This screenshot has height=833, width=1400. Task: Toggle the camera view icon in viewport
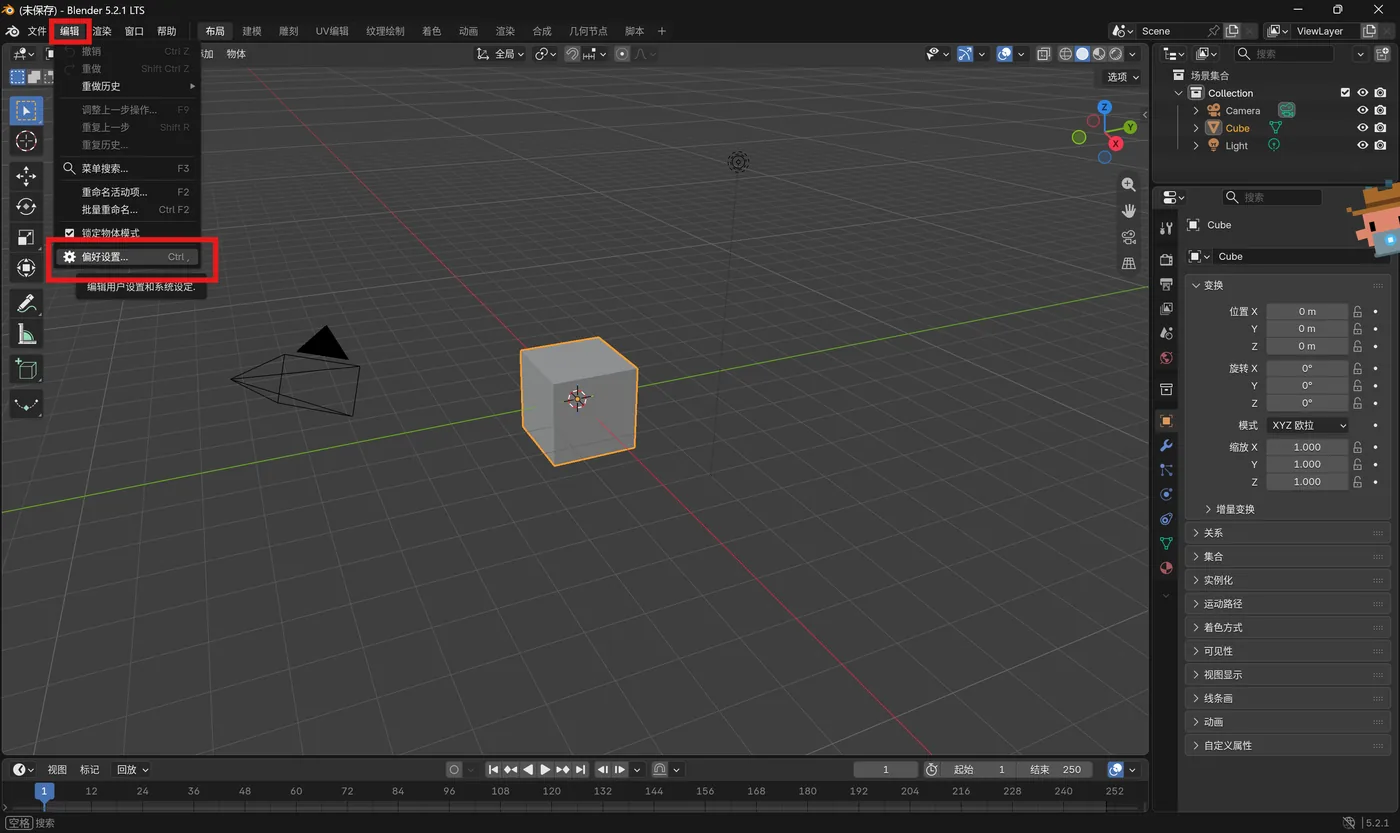tap(1129, 237)
